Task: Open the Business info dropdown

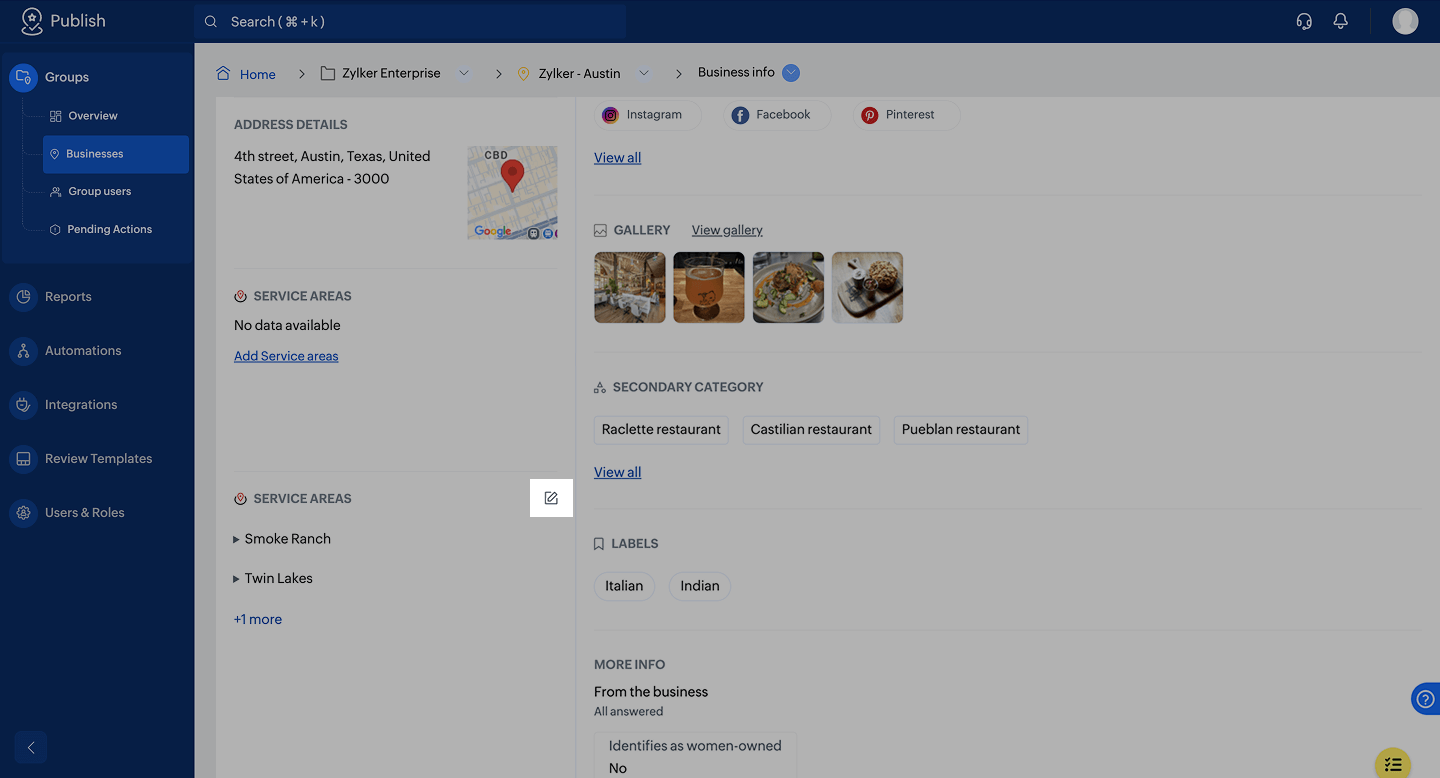Action: [791, 73]
